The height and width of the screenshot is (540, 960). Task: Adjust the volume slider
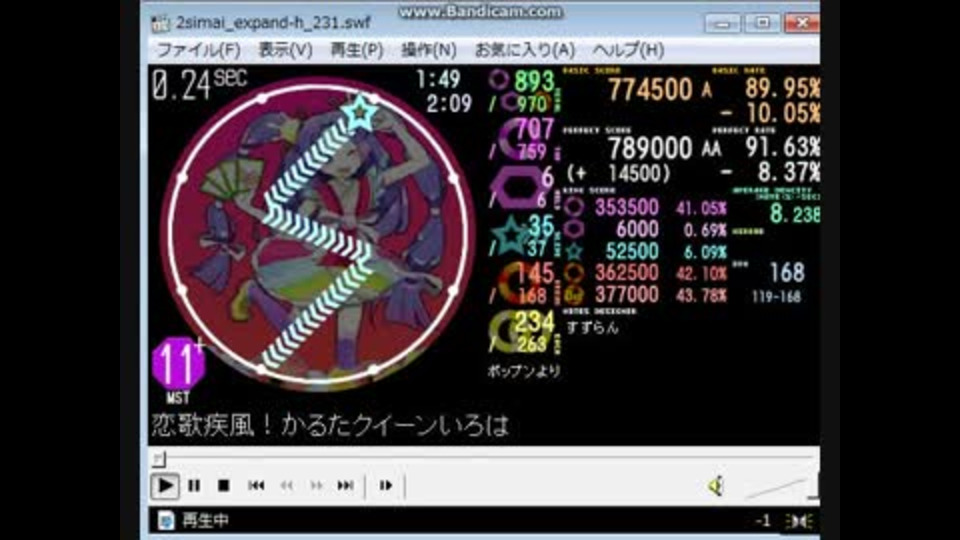[x=781, y=488]
